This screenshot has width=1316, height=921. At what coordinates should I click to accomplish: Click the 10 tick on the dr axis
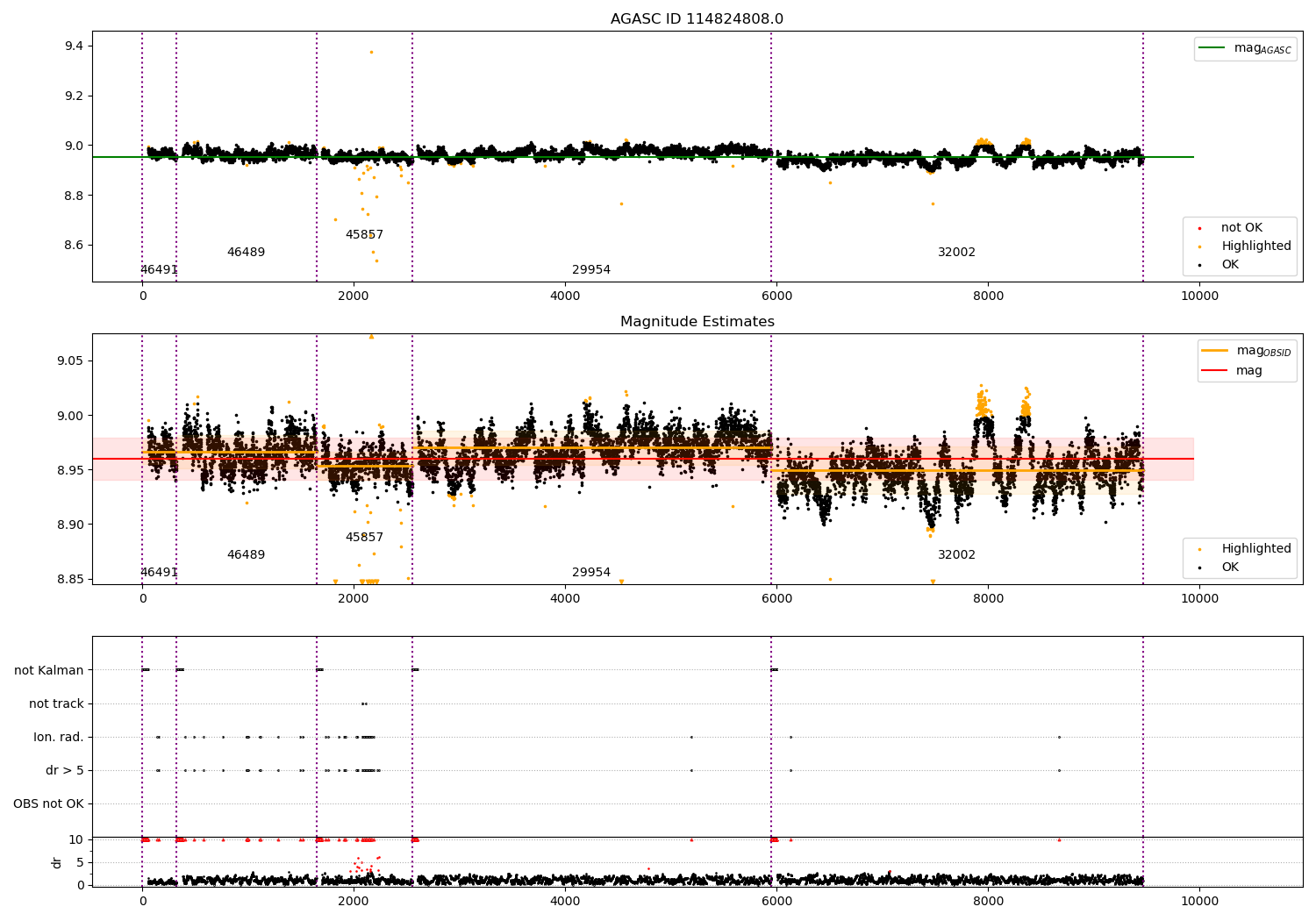[76, 839]
